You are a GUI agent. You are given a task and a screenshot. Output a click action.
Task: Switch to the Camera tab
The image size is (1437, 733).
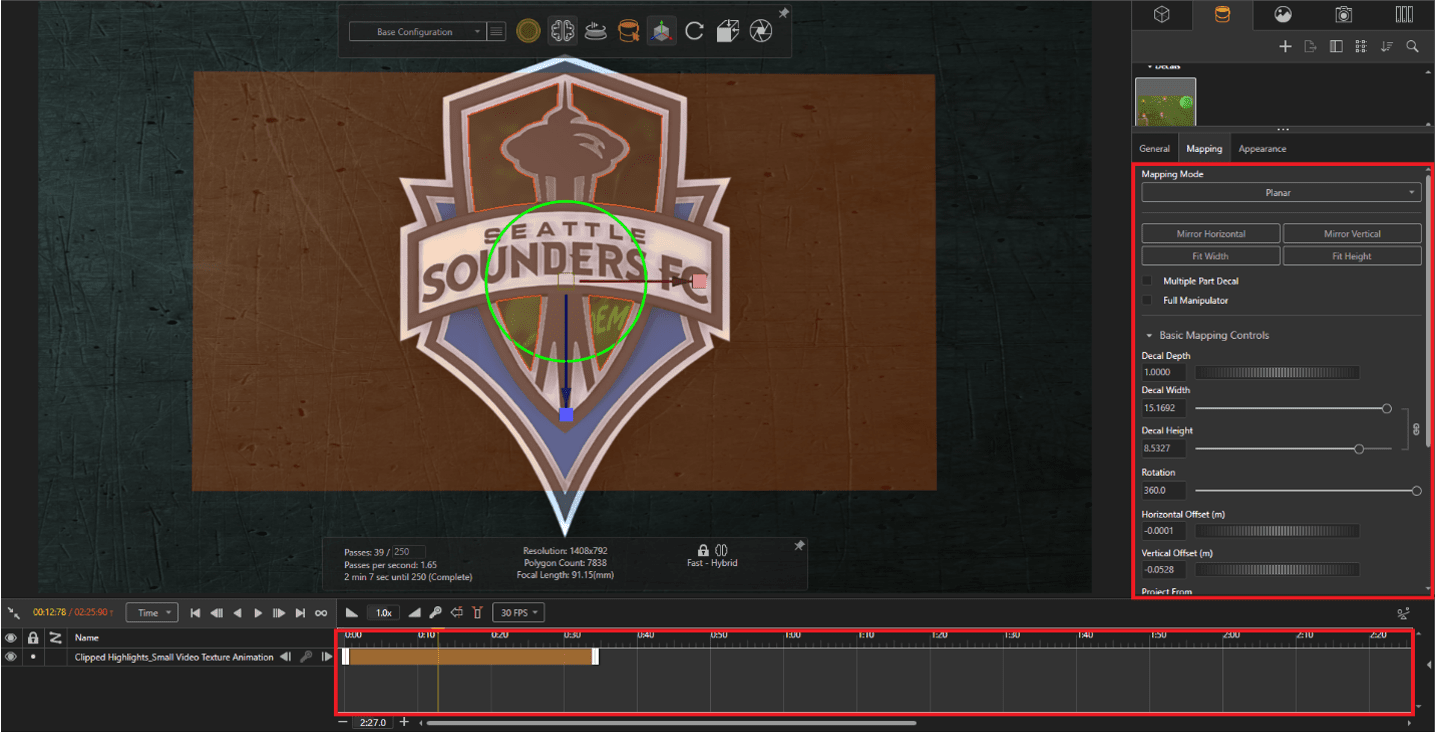tap(1344, 14)
